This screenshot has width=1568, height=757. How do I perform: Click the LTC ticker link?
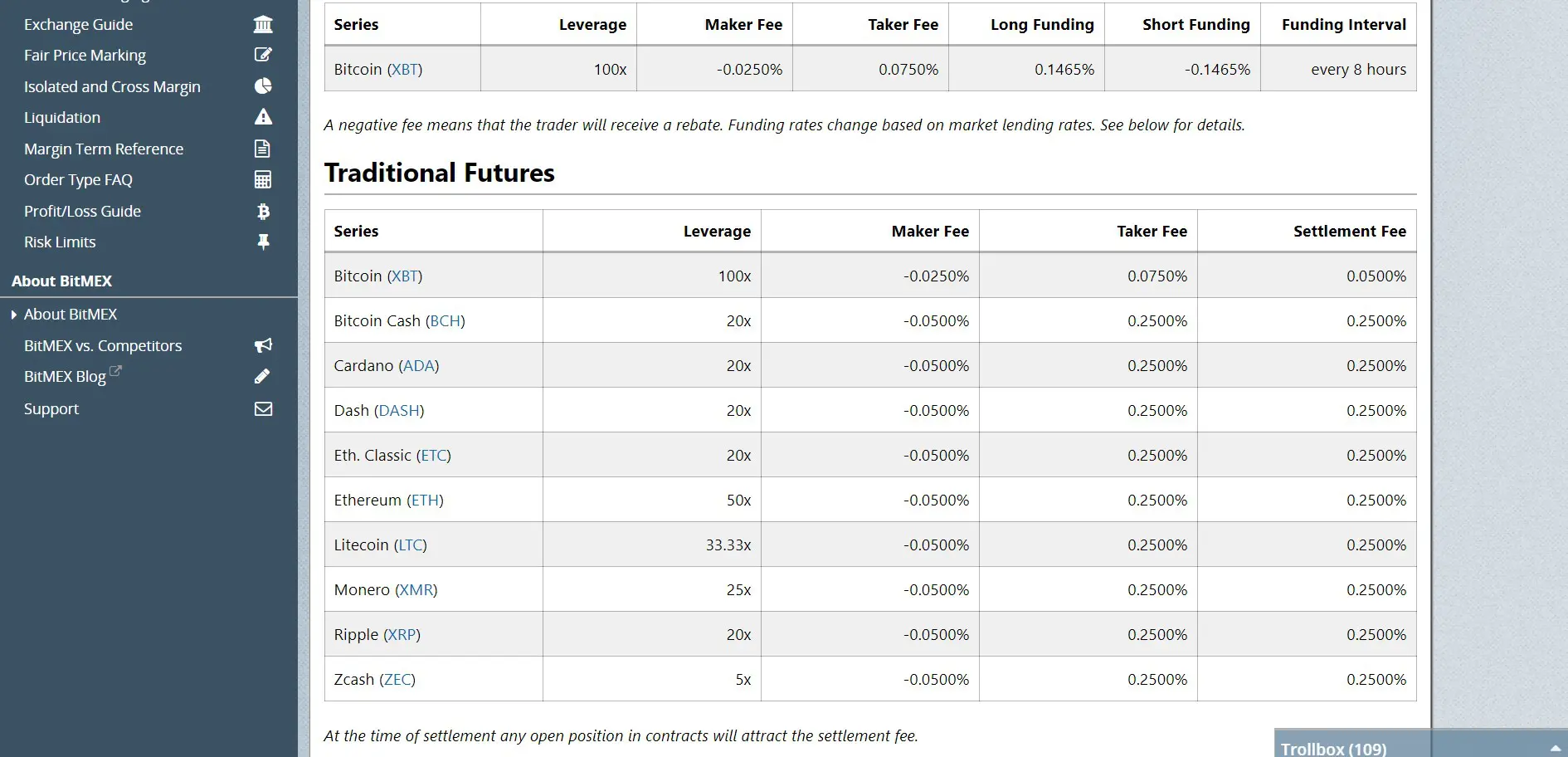click(x=411, y=545)
